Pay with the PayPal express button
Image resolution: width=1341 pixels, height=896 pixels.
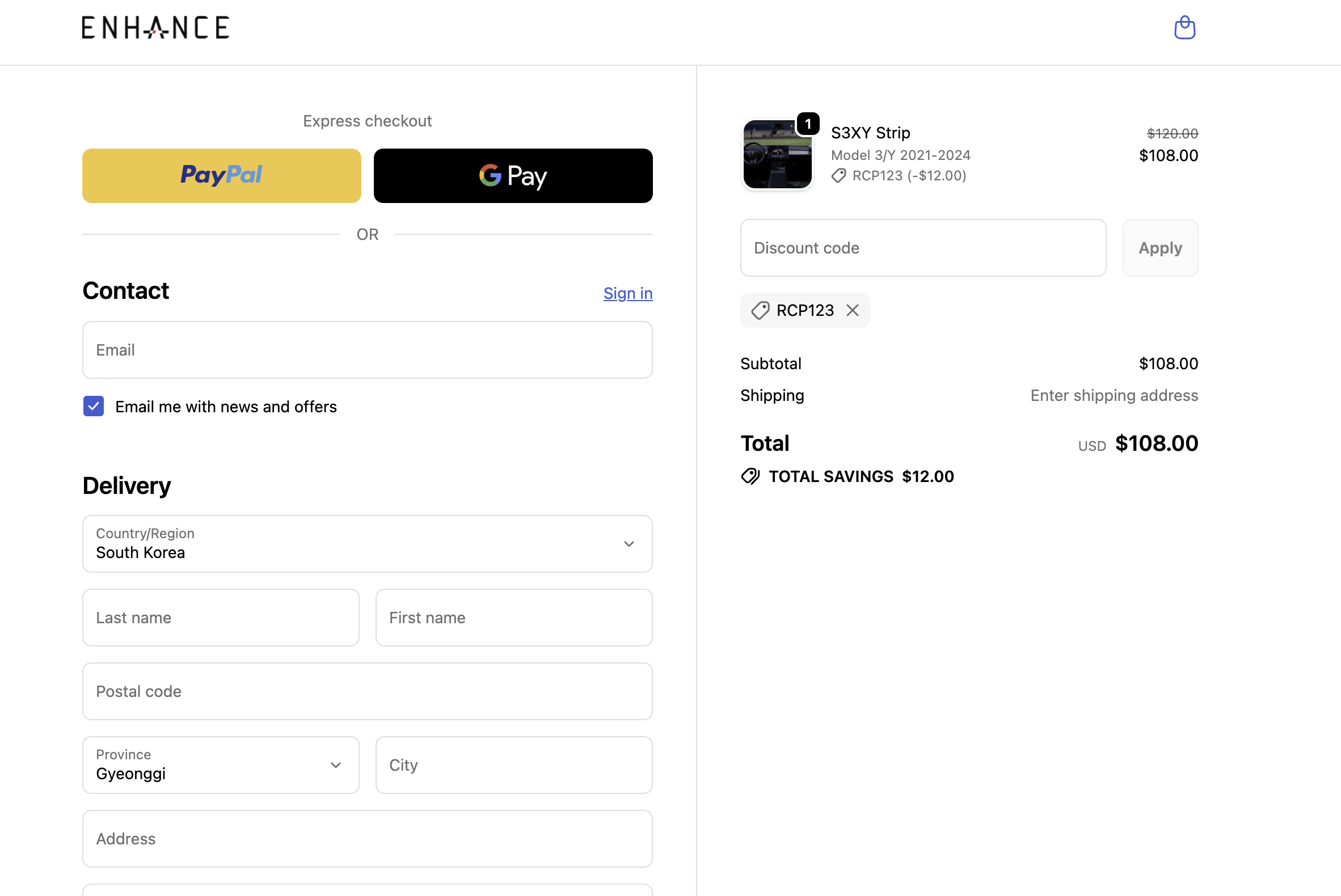click(222, 175)
